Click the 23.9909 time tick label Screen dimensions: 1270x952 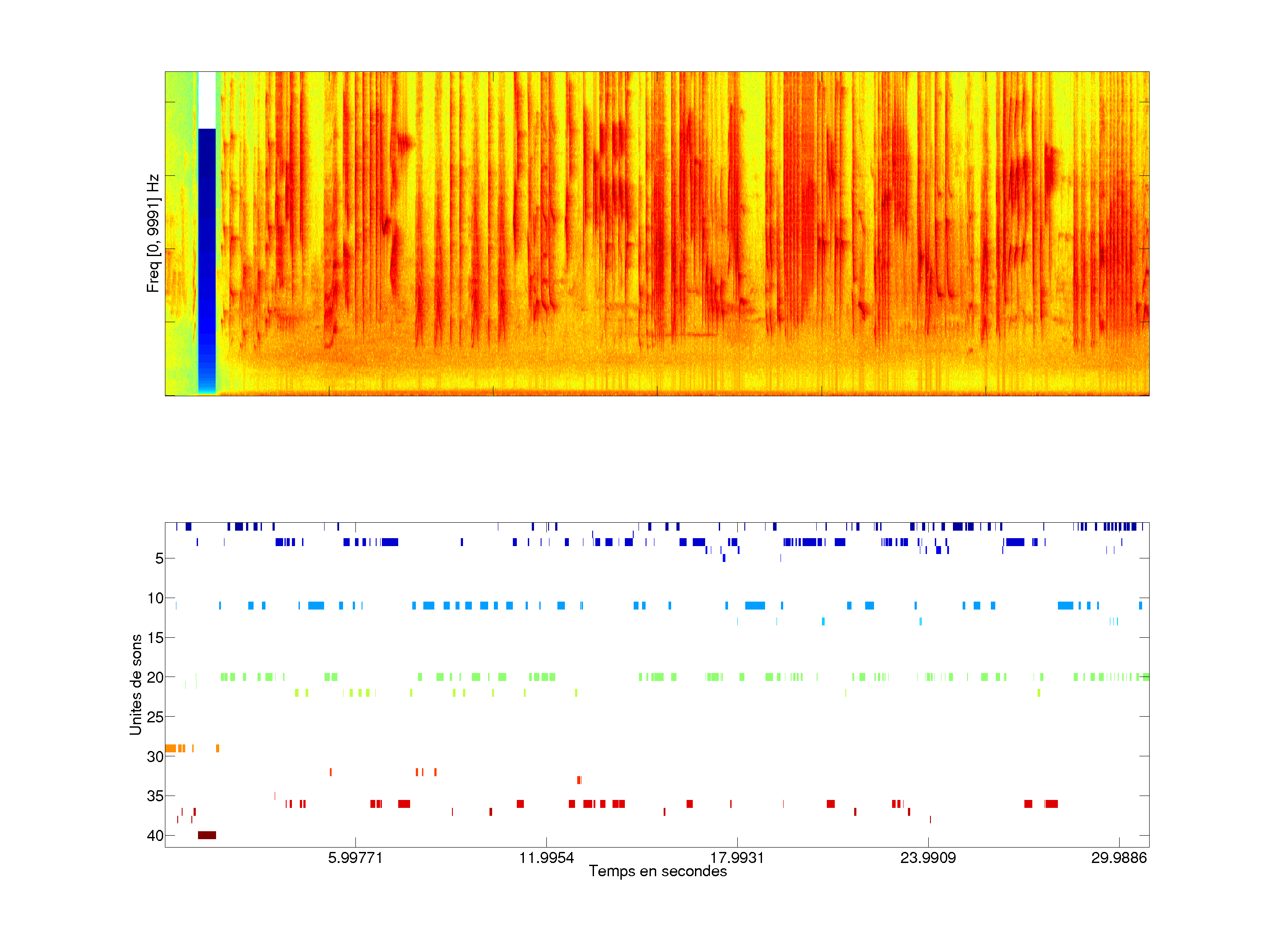(928, 858)
